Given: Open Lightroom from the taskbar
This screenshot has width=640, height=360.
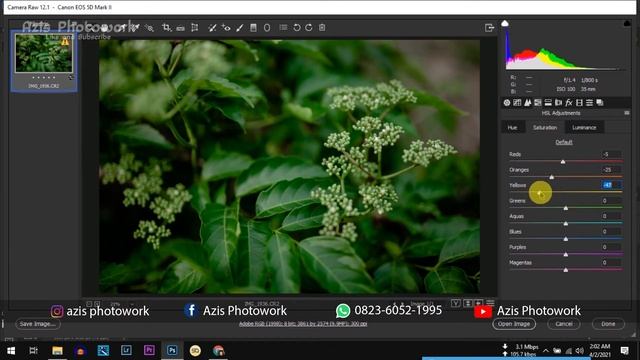Looking at the screenshot, I should [x=126, y=351].
